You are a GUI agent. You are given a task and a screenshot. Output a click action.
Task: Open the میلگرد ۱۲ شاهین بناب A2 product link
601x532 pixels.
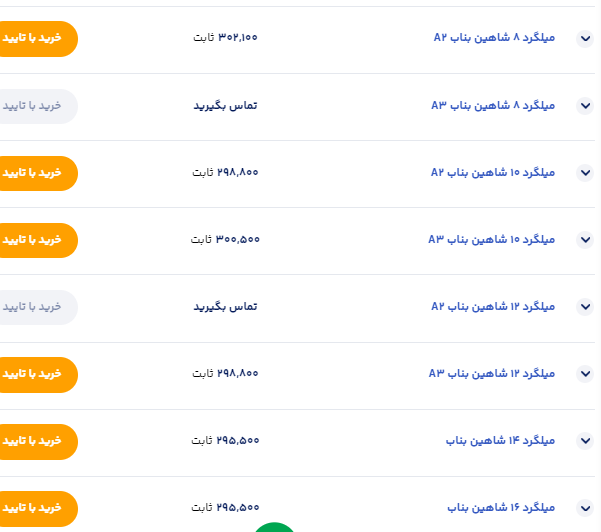[492, 306]
